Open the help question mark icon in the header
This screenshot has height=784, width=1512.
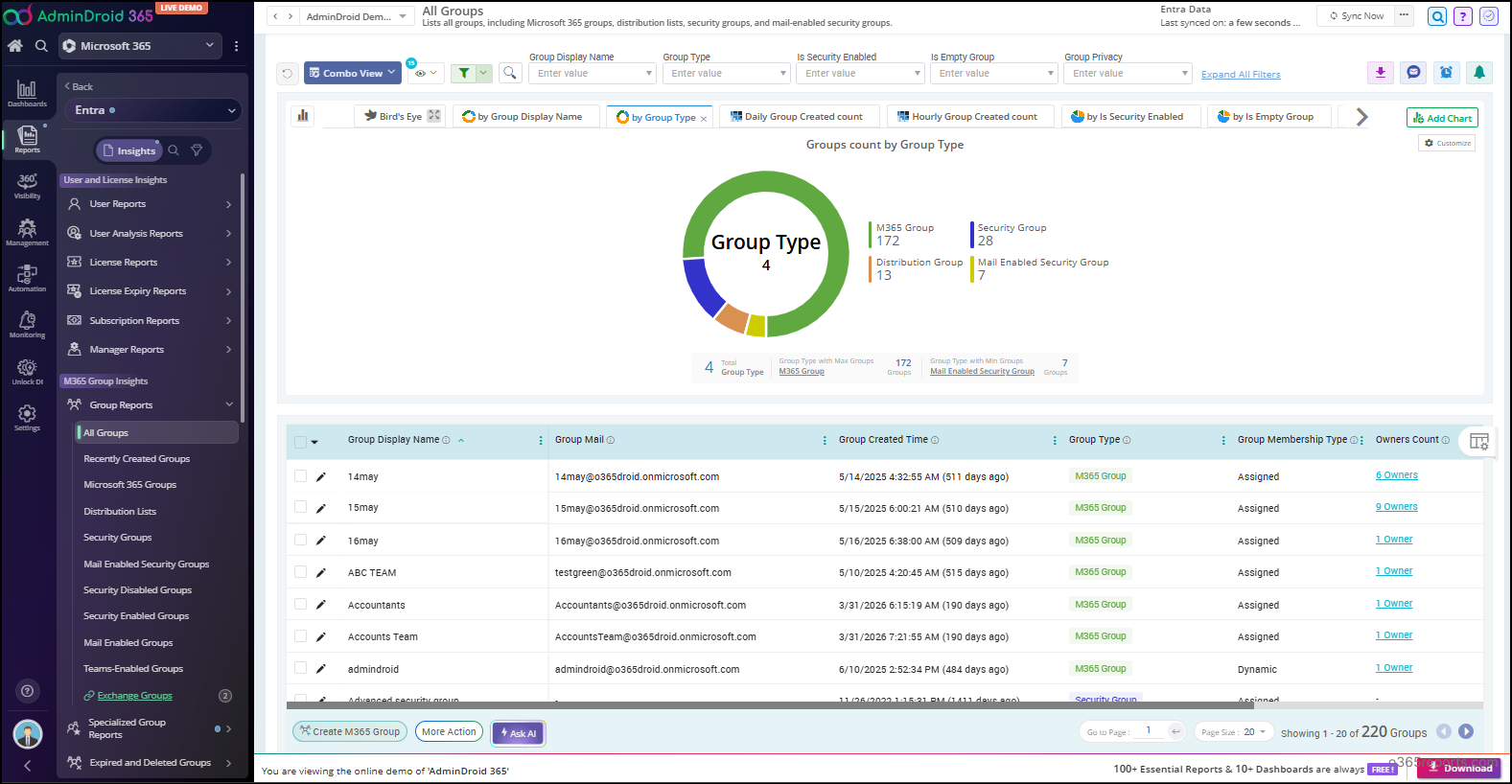tap(1463, 16)
